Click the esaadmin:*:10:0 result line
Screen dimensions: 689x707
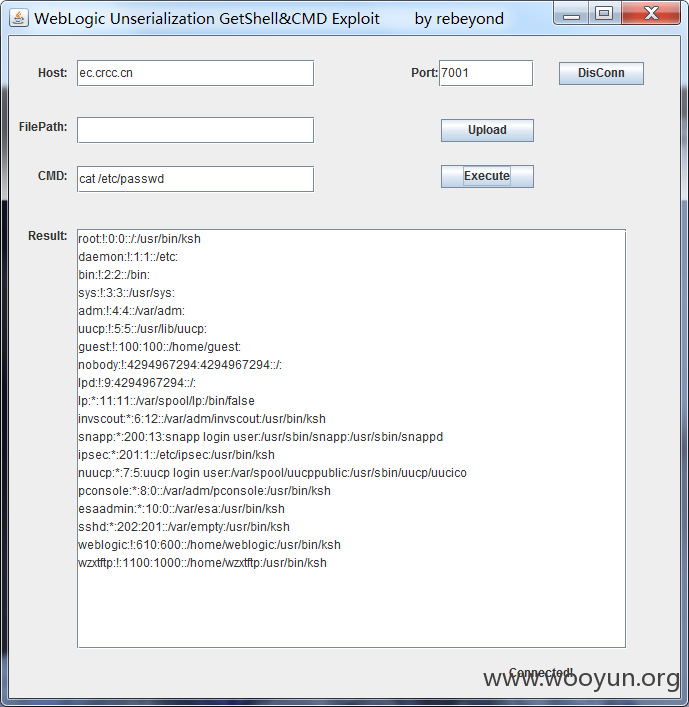click(181, 509)
